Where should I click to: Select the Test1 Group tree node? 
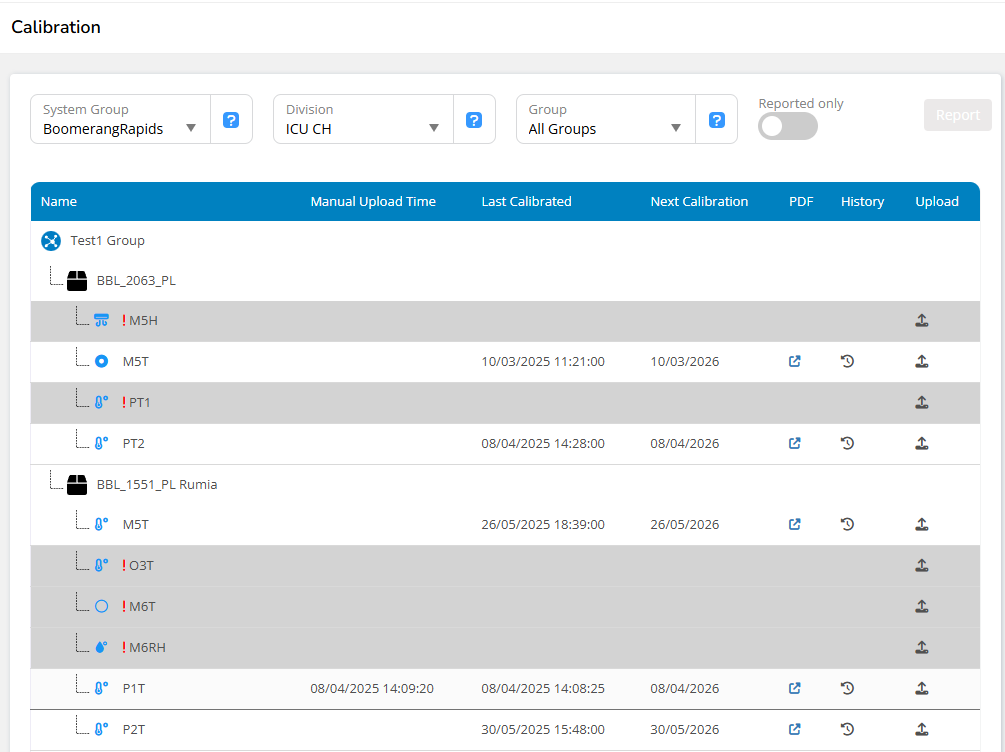(107, 241)
